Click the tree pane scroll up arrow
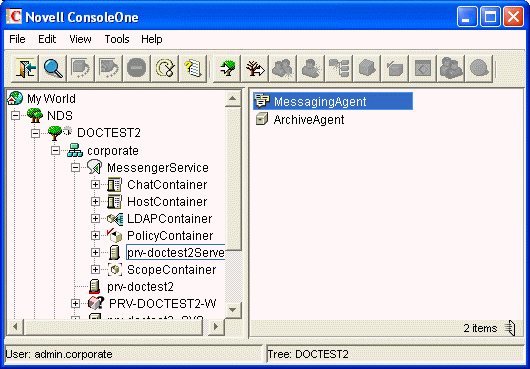530x369 pixels. tap(233, 99)
